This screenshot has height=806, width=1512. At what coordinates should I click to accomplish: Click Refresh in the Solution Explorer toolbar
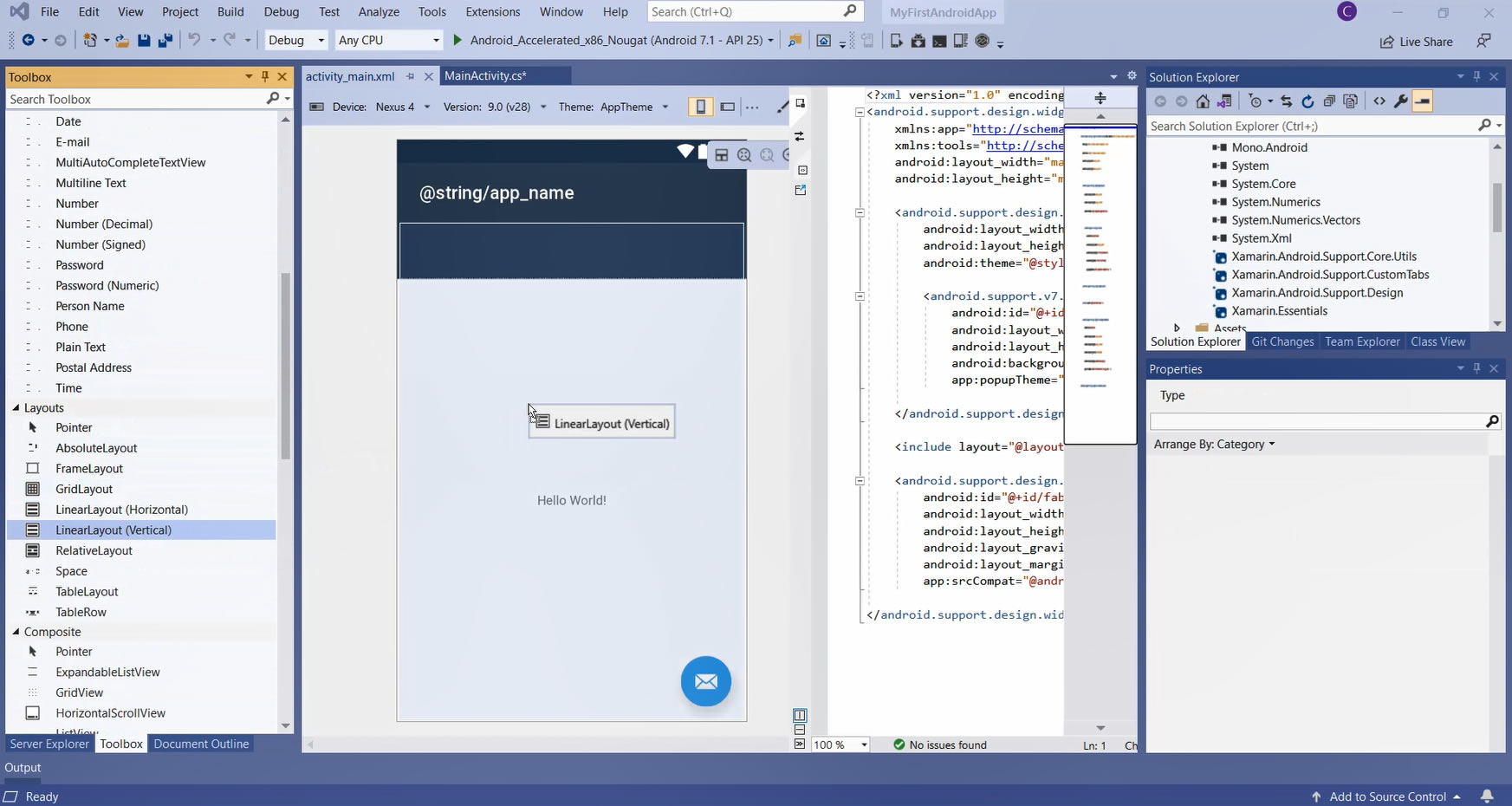[1308, 101]
